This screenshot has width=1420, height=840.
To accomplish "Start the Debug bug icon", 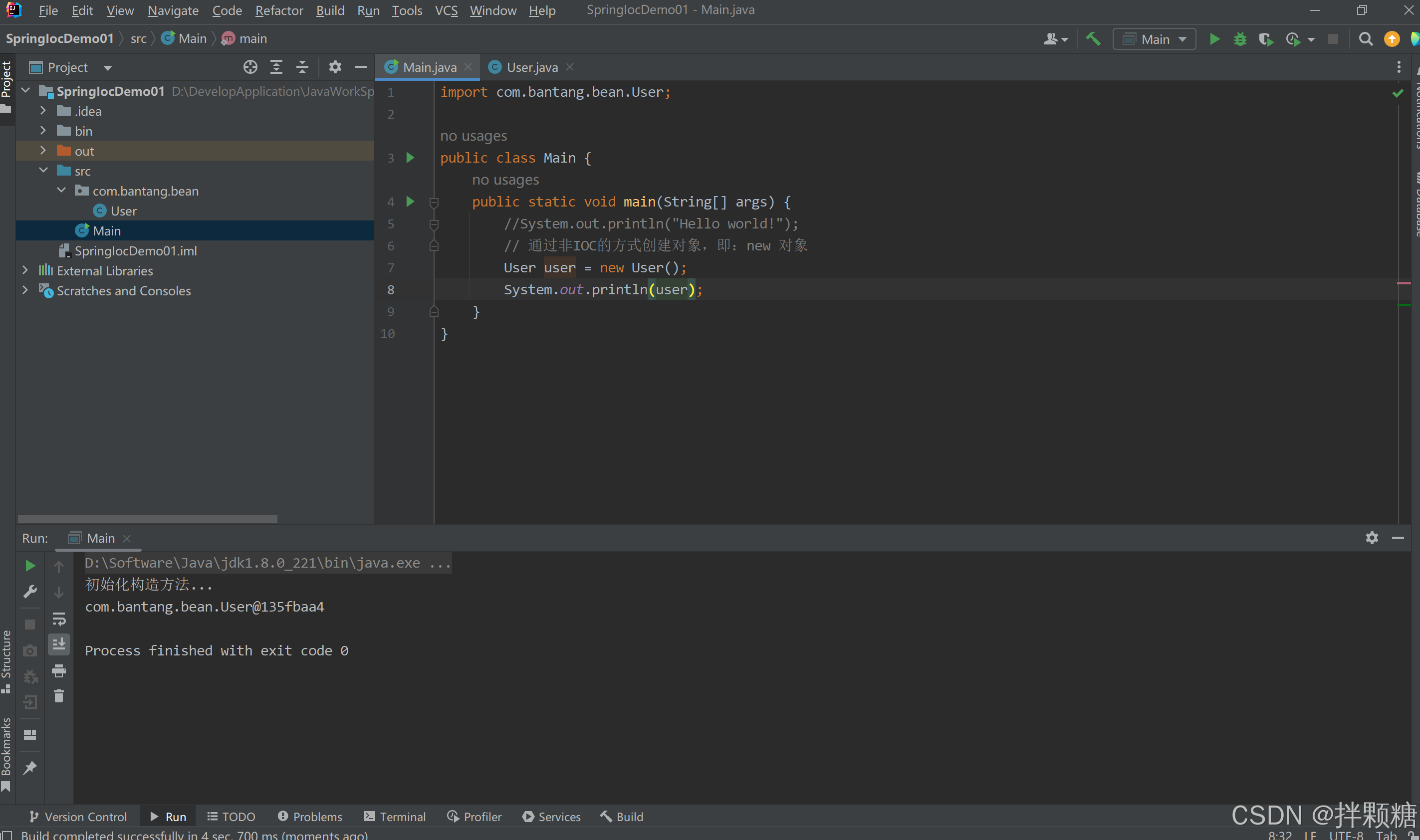I will (1240, 39).
